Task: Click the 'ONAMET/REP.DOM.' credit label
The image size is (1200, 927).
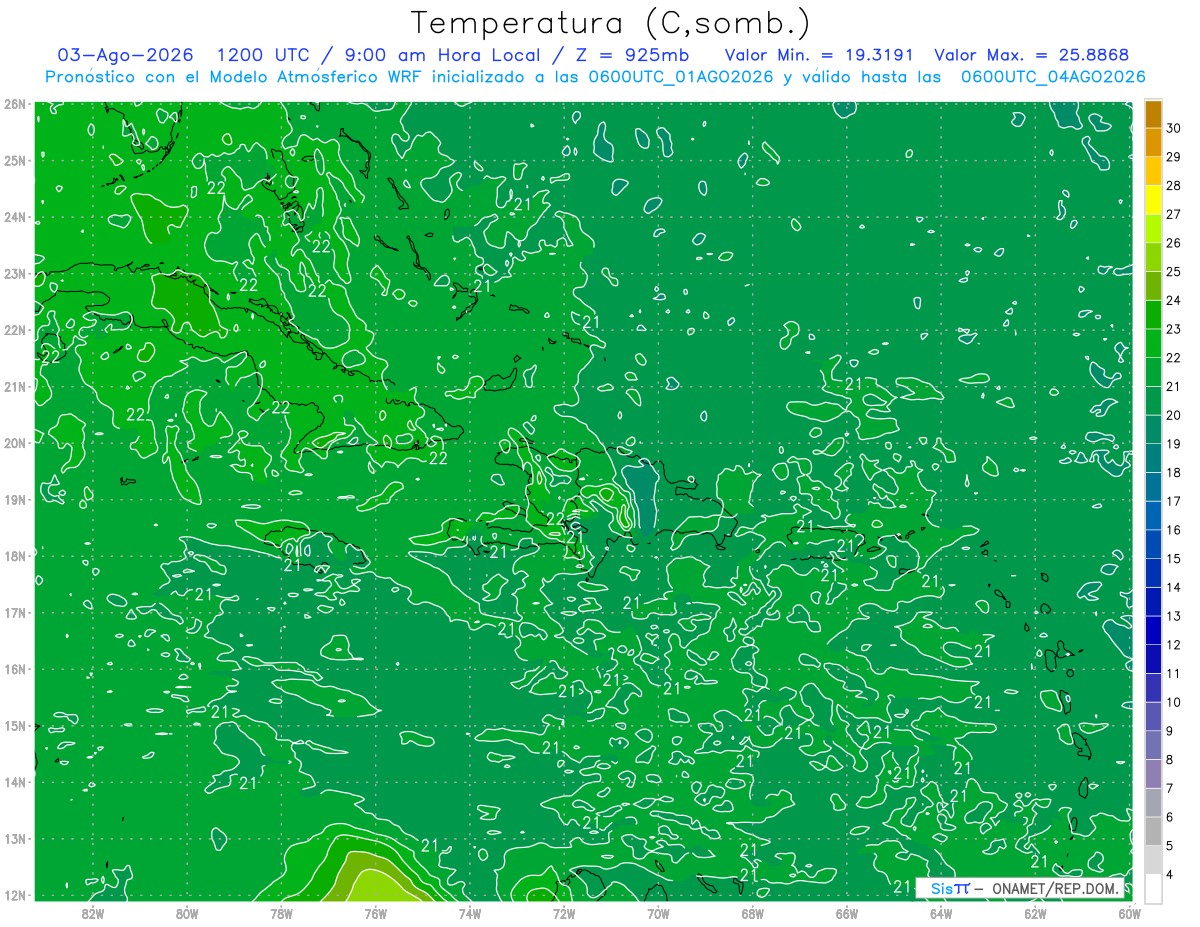Action: [1056, 889]
